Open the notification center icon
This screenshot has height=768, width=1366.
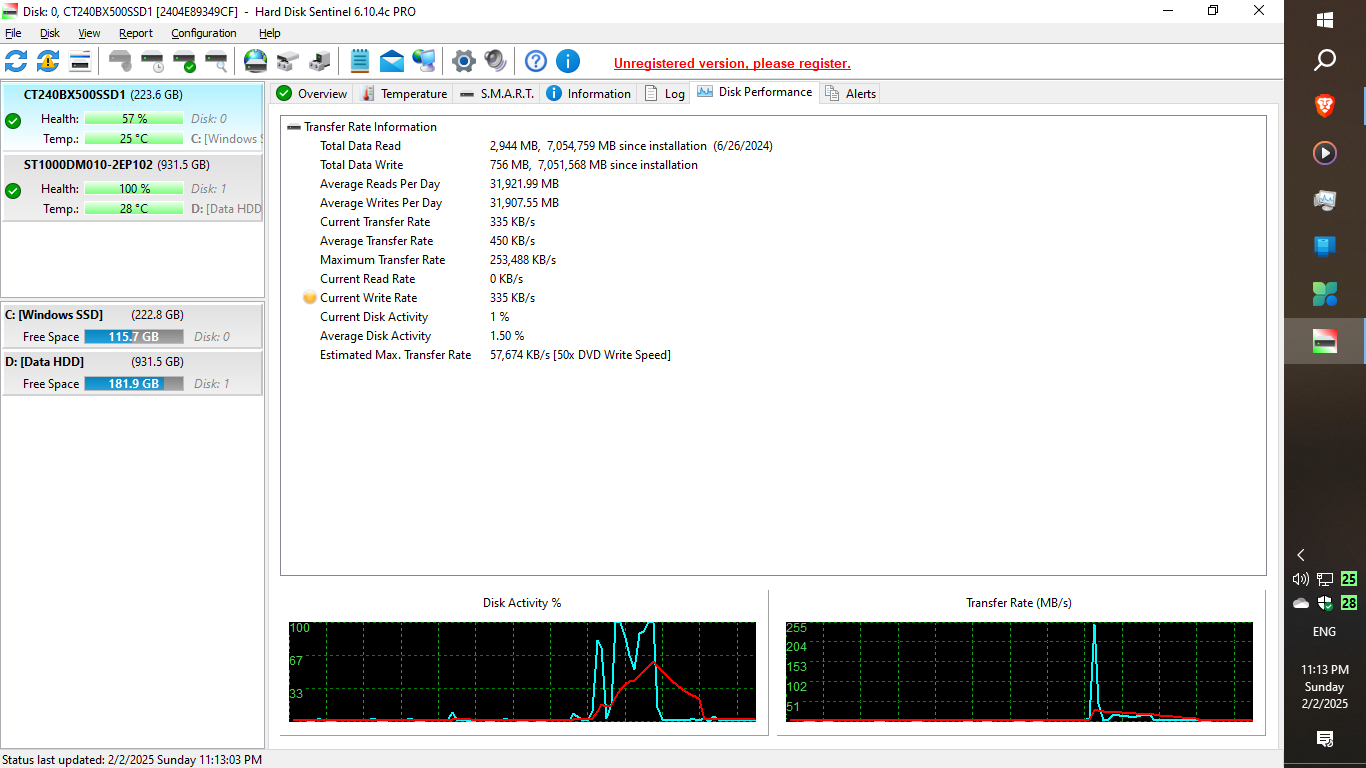click(x=1325, y=739)
